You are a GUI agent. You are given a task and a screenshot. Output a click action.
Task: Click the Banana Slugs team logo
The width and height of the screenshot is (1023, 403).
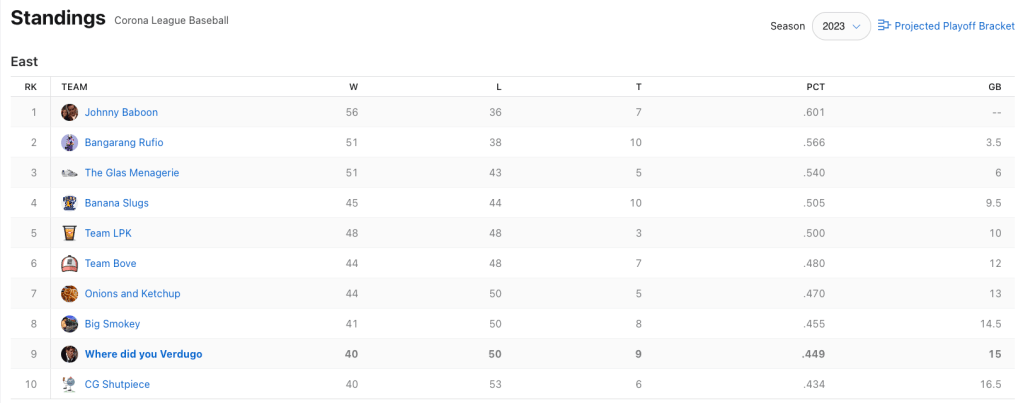point(69,203)
